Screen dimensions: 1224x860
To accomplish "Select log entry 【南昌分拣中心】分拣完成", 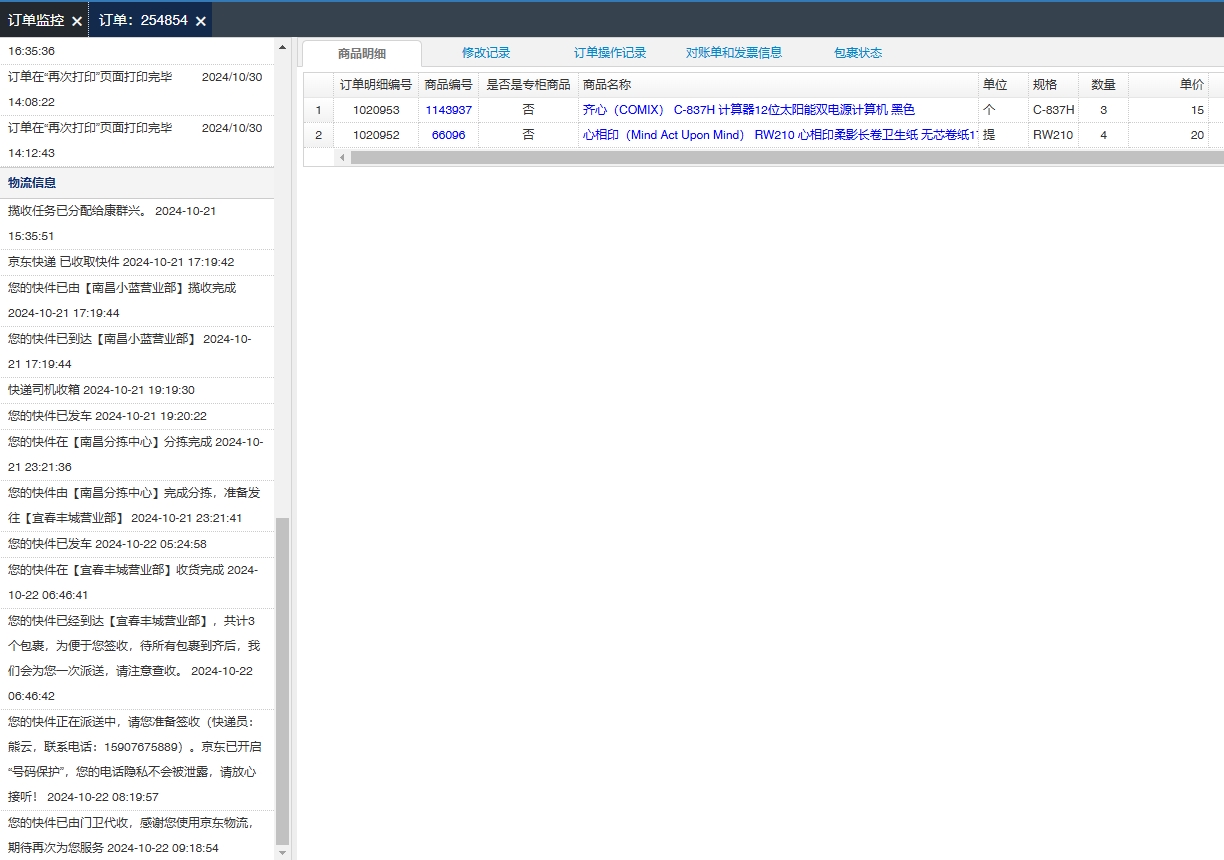I will [137, 454].
